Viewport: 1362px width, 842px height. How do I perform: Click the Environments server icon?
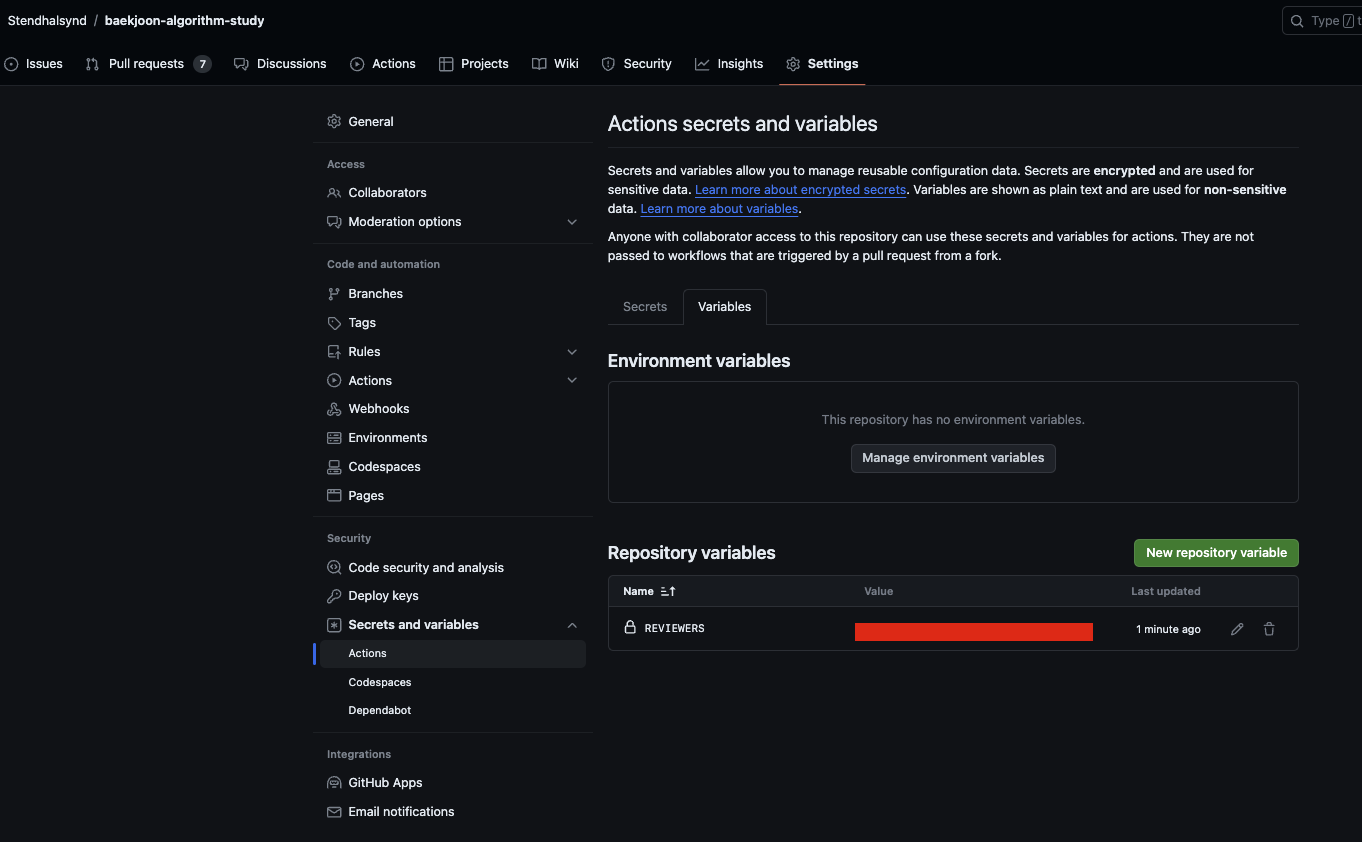click(x=334, y=437)
